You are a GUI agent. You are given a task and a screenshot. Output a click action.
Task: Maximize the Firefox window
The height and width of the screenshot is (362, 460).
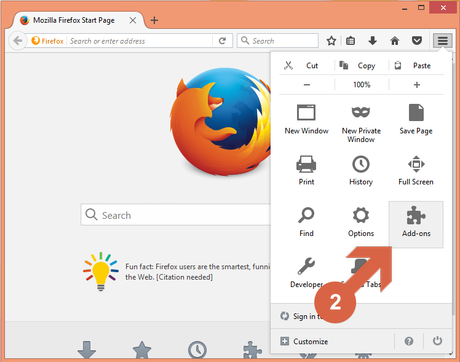click(x=421, y=7)
